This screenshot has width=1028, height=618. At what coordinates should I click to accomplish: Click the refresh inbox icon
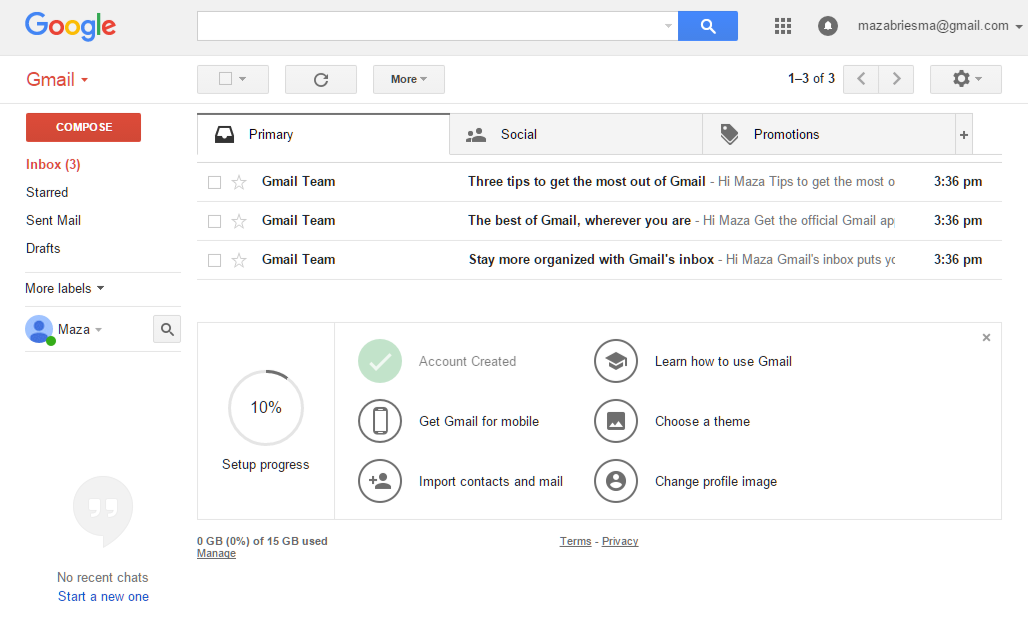point(321,80)
